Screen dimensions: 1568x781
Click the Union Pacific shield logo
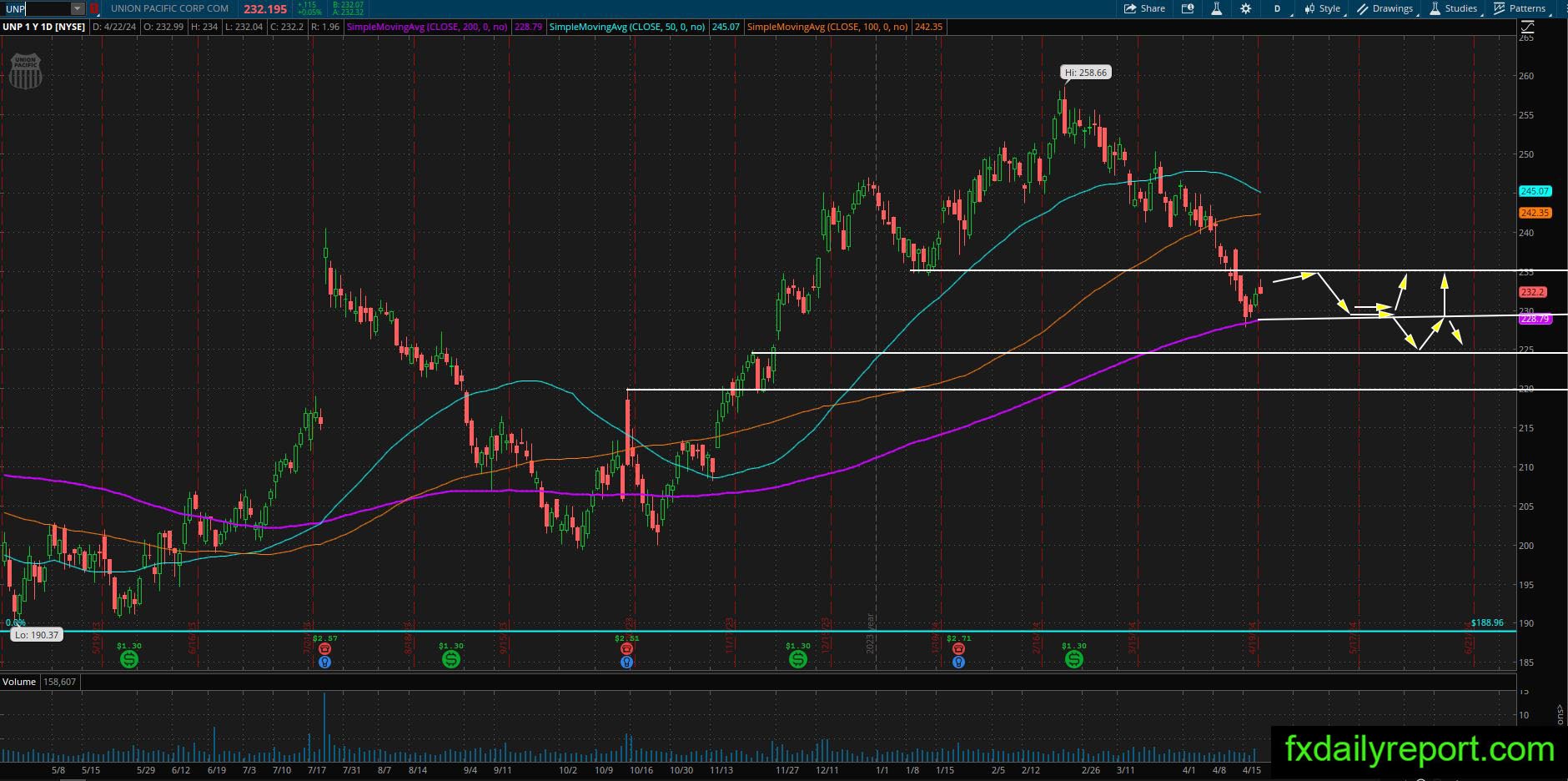pos(25,71)
